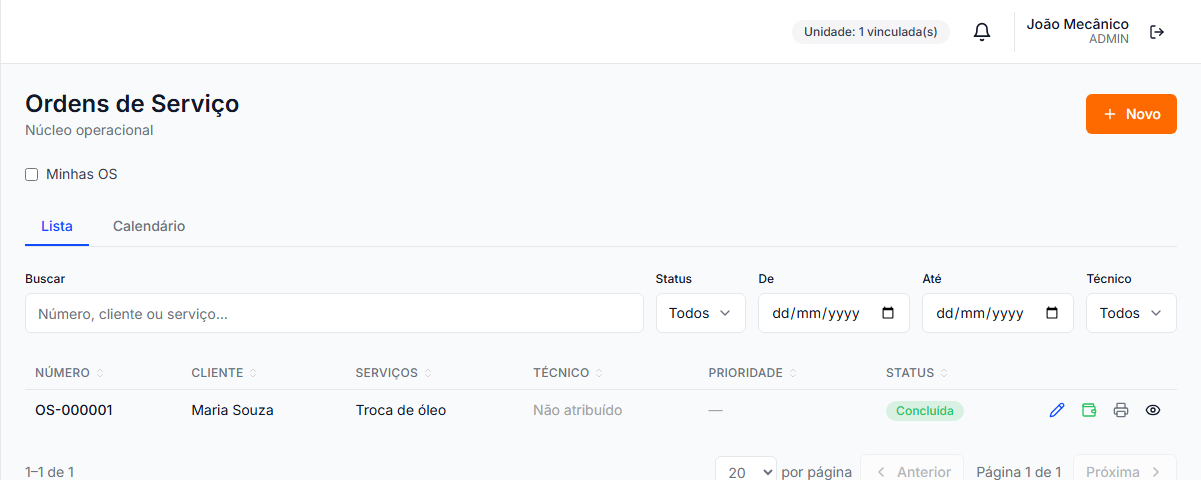
Task: Click the João Mecânico user name
Action: (x=1078, y=24)
